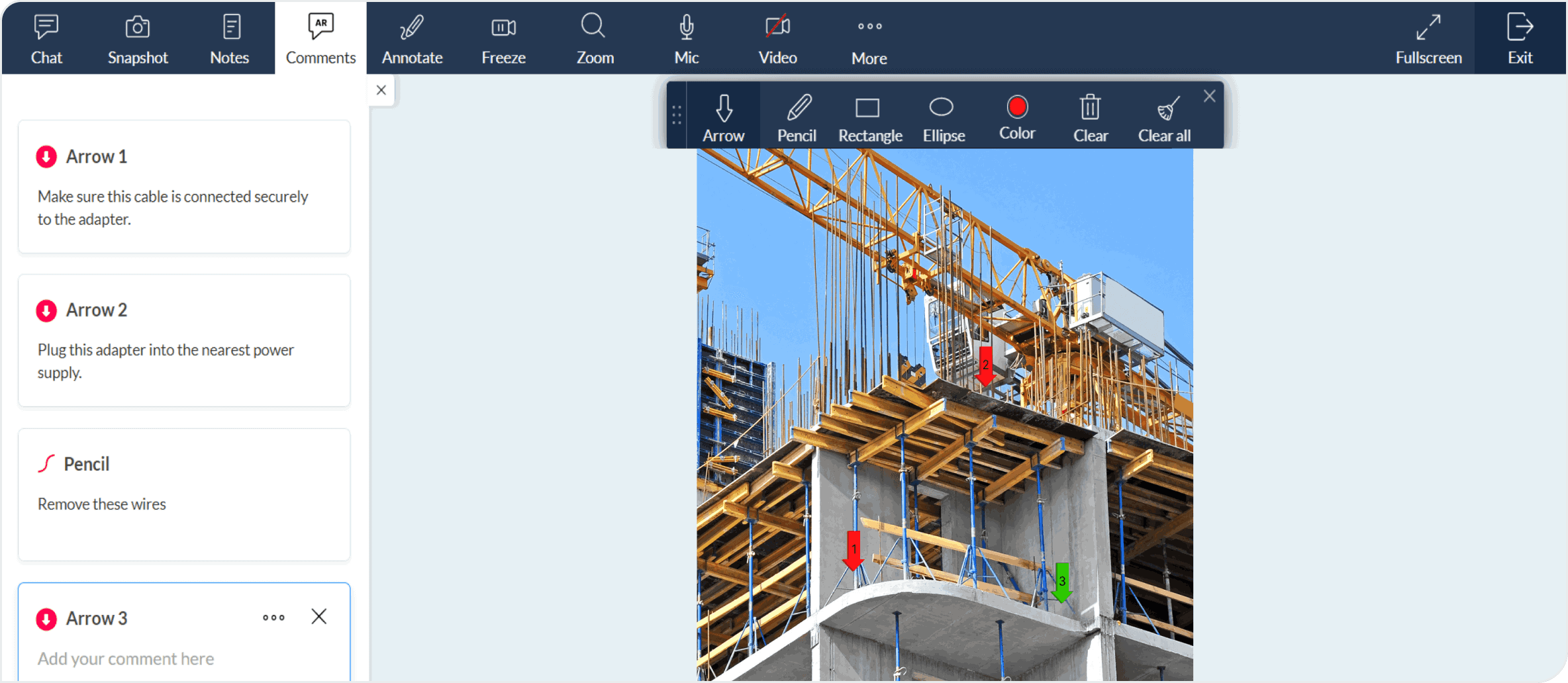The height and width of the screenshot is (683, 1568).
Task: Exit the session
Action: tap(1520, 38)
